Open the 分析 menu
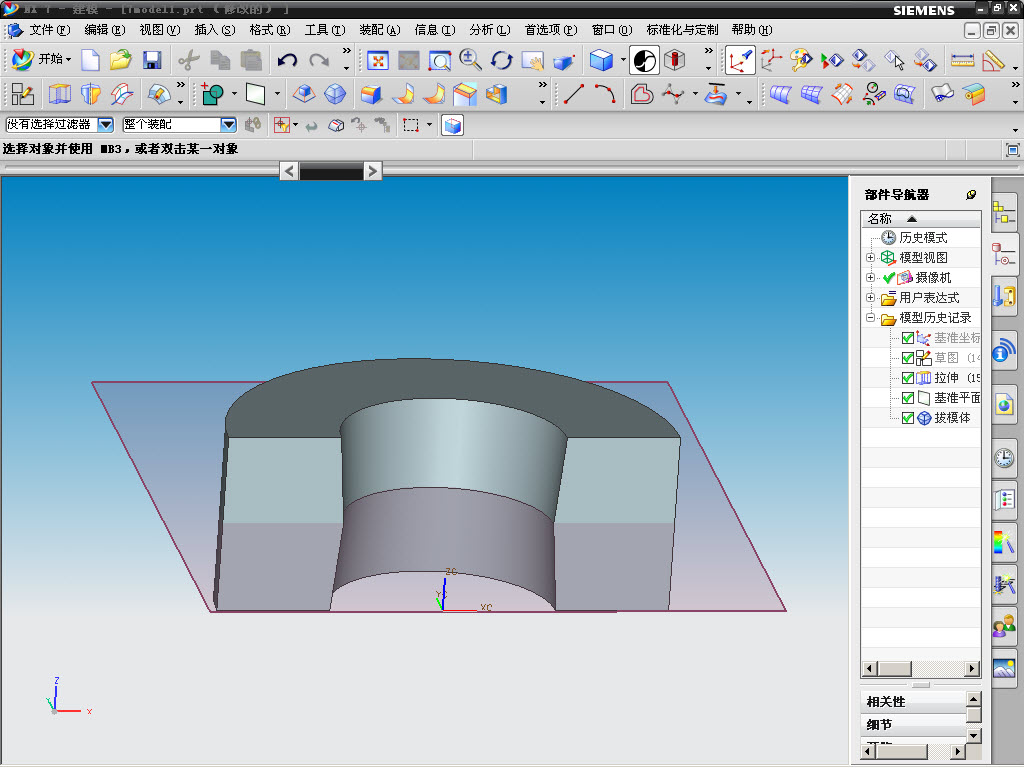The image size is (1024, 768). click(488, 30)
